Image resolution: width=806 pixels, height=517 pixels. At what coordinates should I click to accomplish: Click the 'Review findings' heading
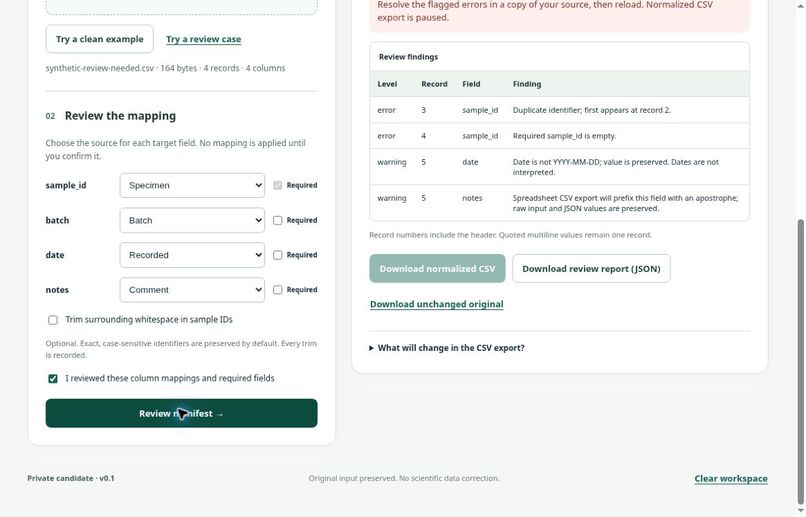click(408, 57)
